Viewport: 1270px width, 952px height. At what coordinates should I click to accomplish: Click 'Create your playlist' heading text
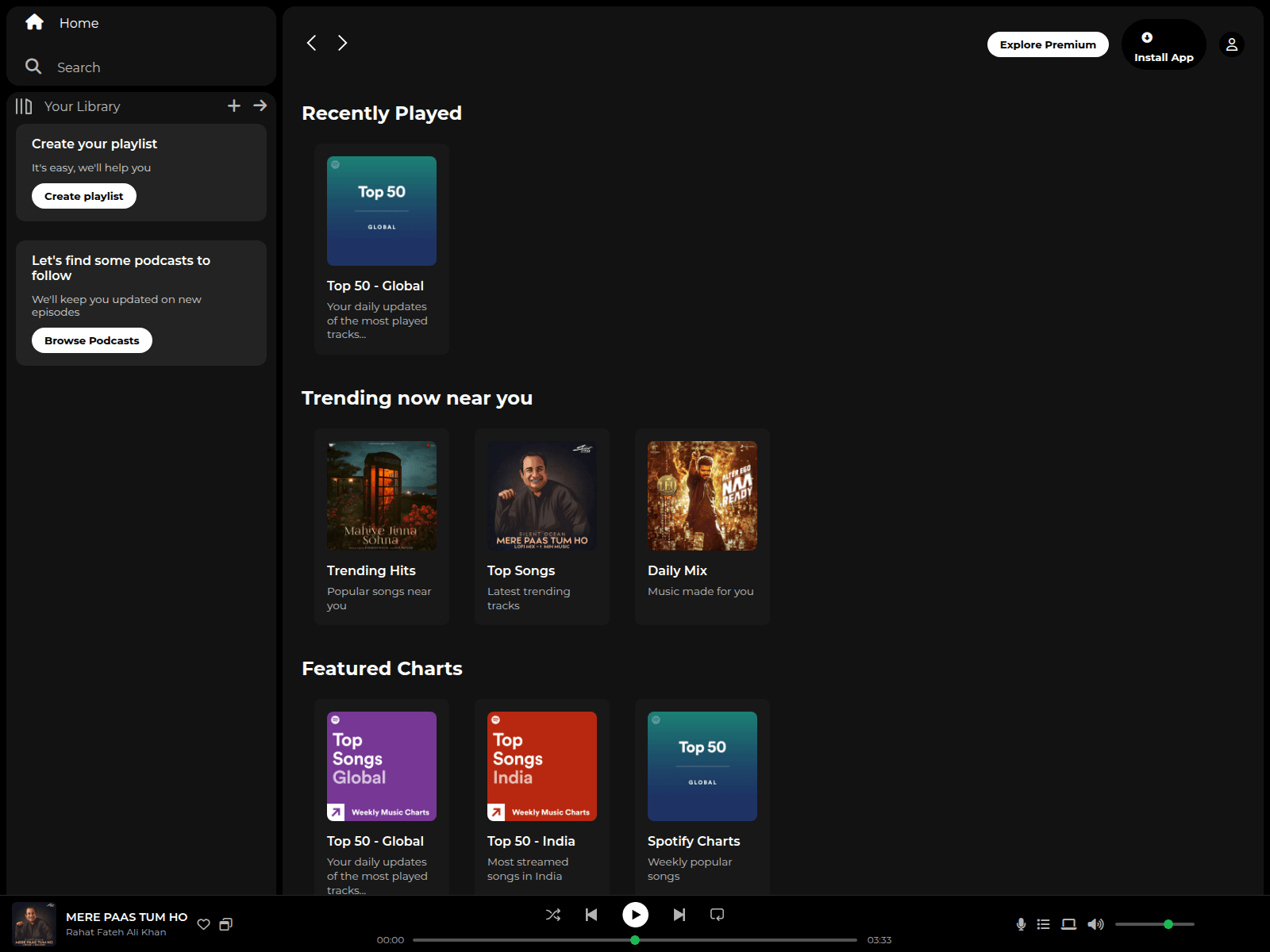94,144
